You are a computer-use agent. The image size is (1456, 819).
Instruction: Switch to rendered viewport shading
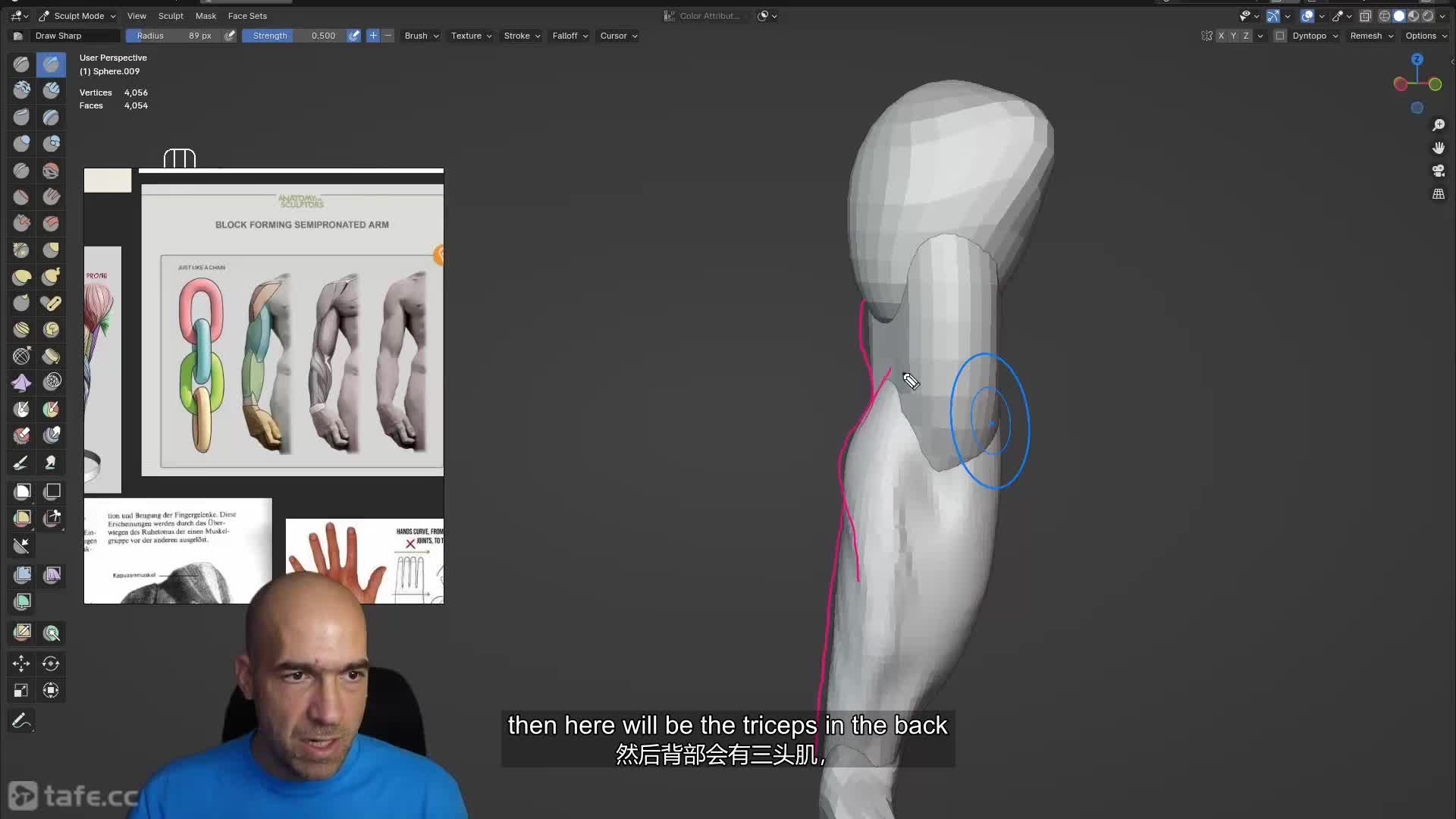(1428, 16)
